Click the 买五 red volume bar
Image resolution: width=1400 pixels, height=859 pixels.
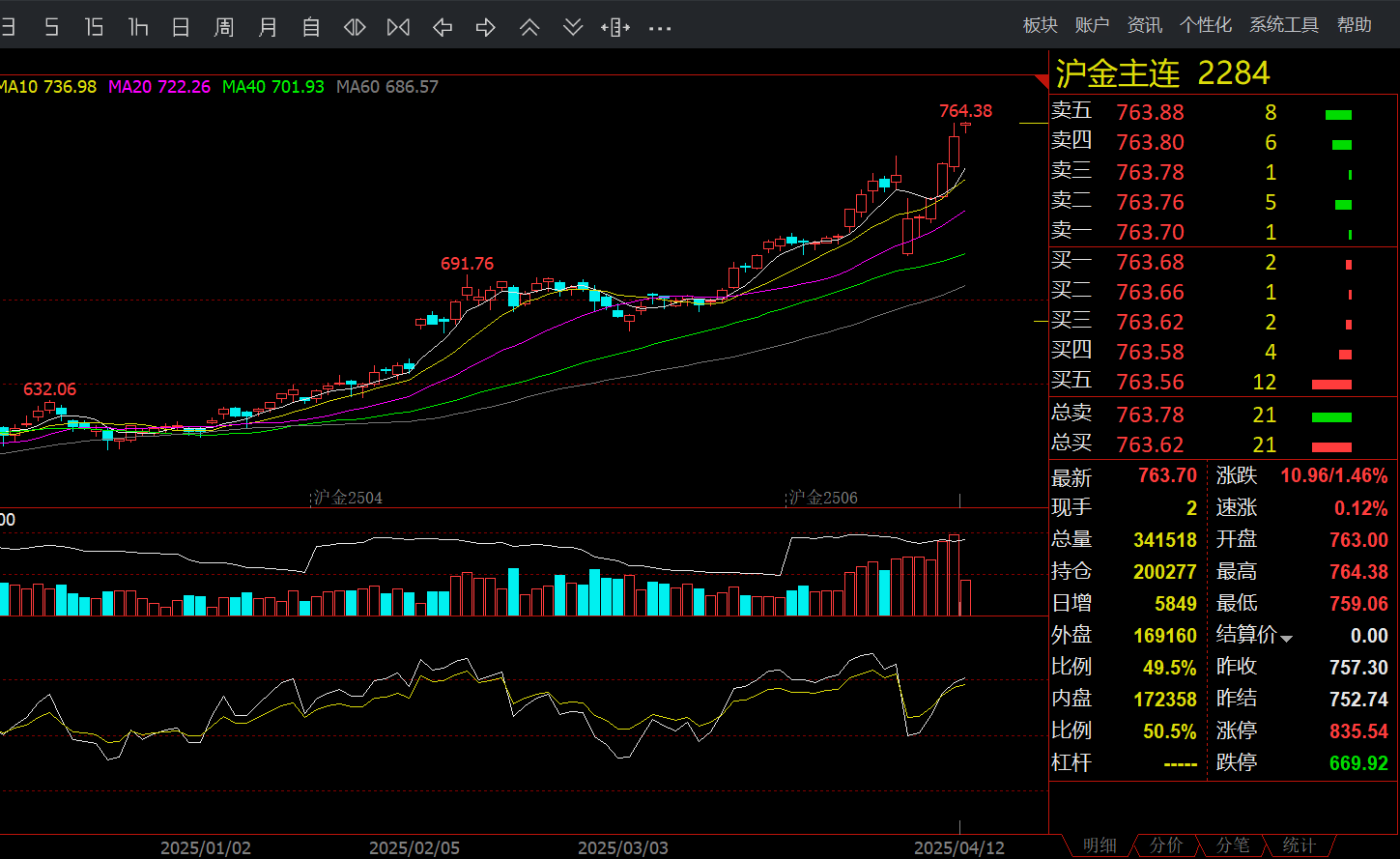1331,384
